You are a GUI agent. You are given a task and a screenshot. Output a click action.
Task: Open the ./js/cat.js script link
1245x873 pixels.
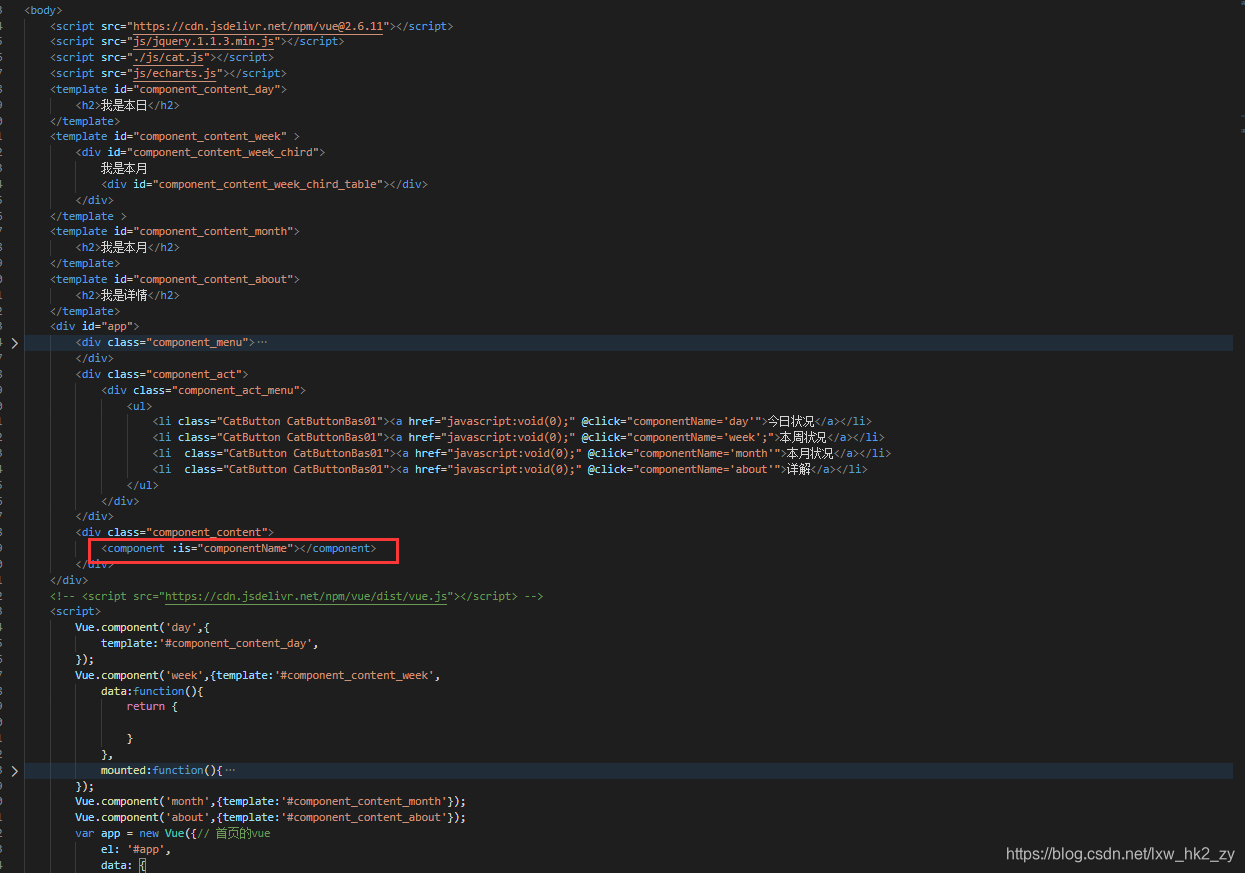[x=170, y=58]
